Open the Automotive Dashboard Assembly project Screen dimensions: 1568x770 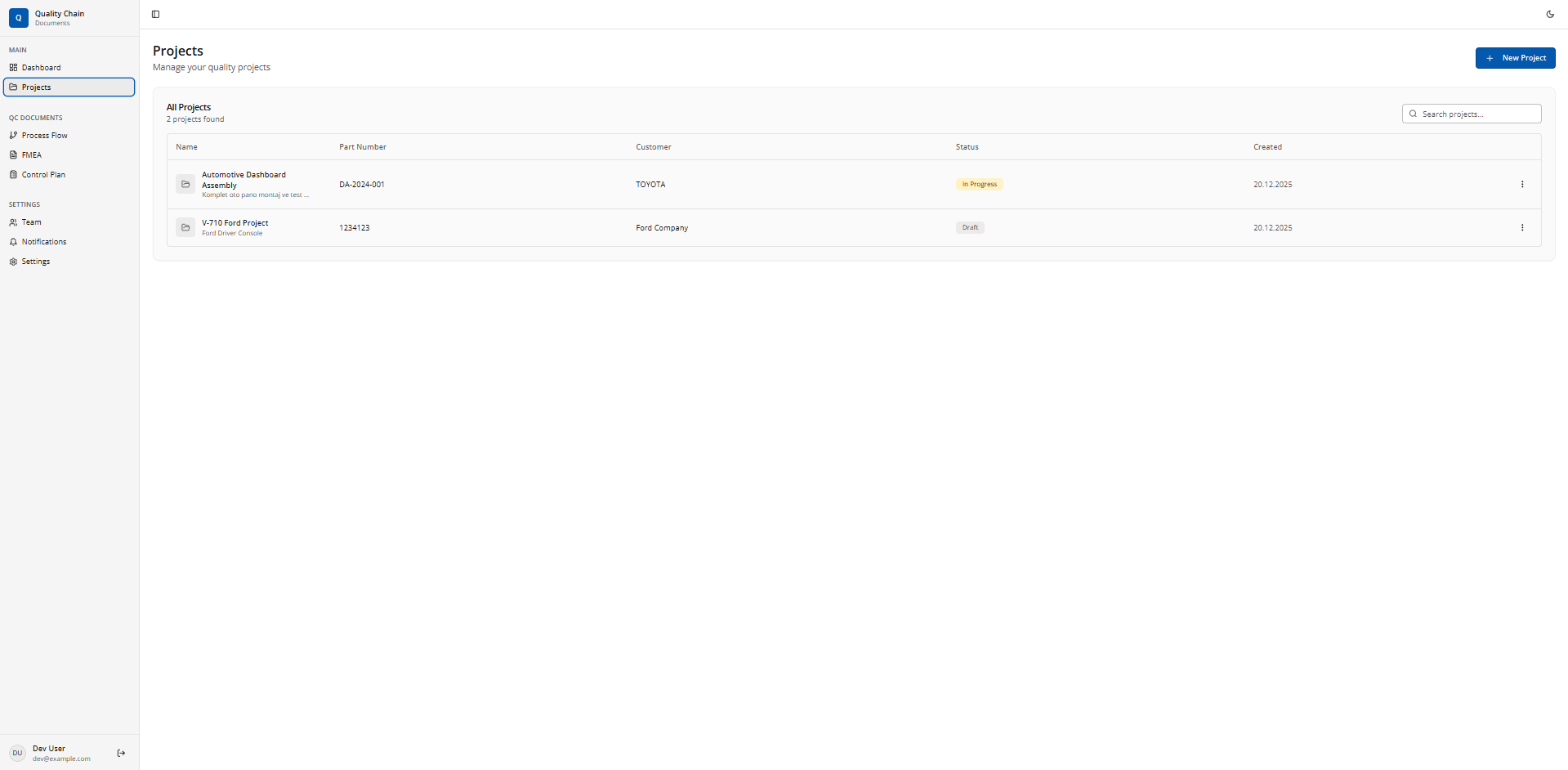point(243,180)
